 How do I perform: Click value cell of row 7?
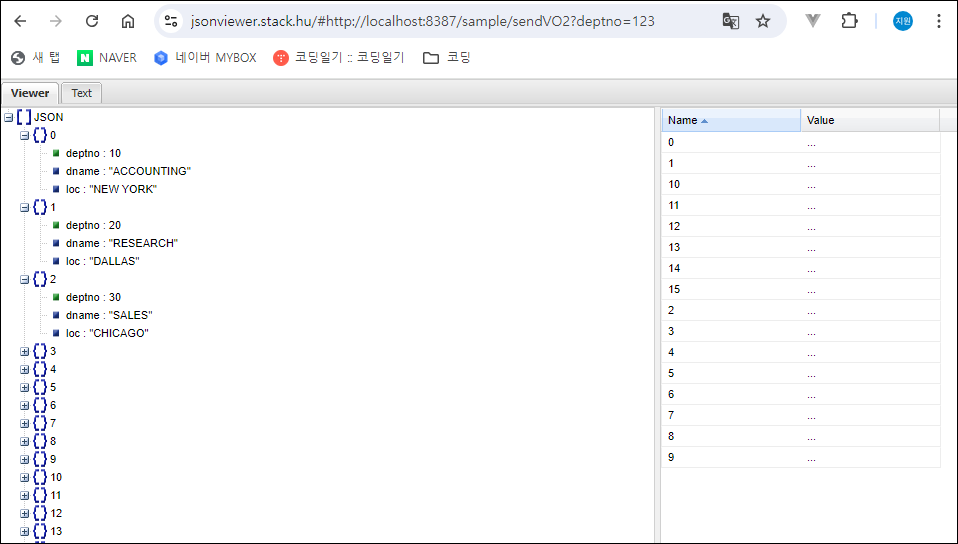(x=870, y=416)
